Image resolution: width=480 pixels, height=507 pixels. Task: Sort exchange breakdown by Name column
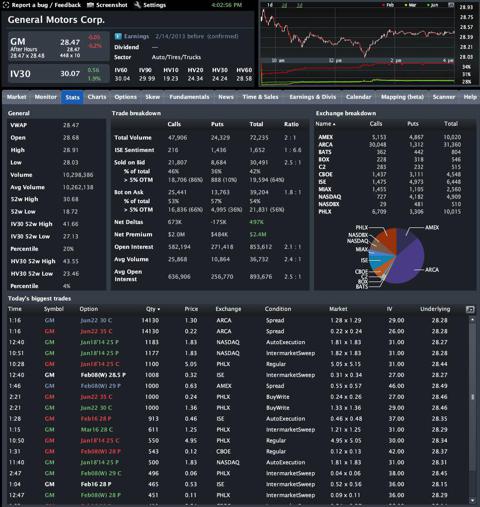click(325, 124)
